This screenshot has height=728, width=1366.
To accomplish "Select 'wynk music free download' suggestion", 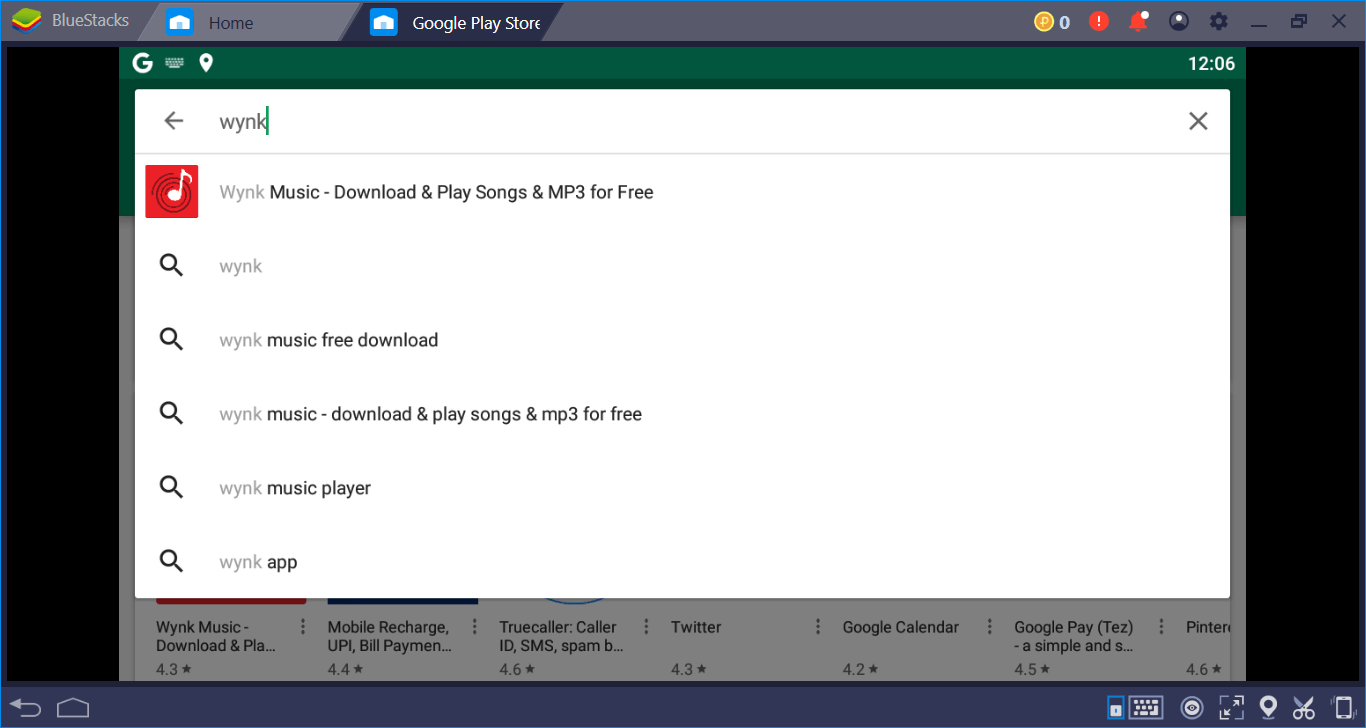I will [x=682, y=340].
